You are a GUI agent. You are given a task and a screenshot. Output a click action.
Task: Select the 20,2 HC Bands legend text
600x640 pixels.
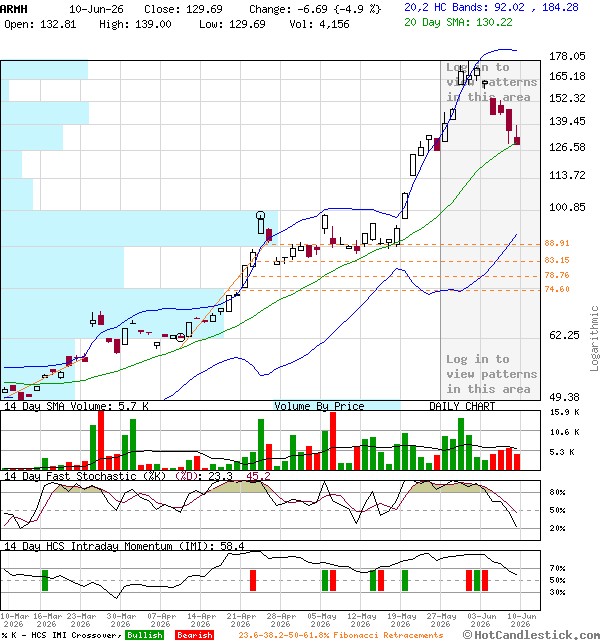491,7
